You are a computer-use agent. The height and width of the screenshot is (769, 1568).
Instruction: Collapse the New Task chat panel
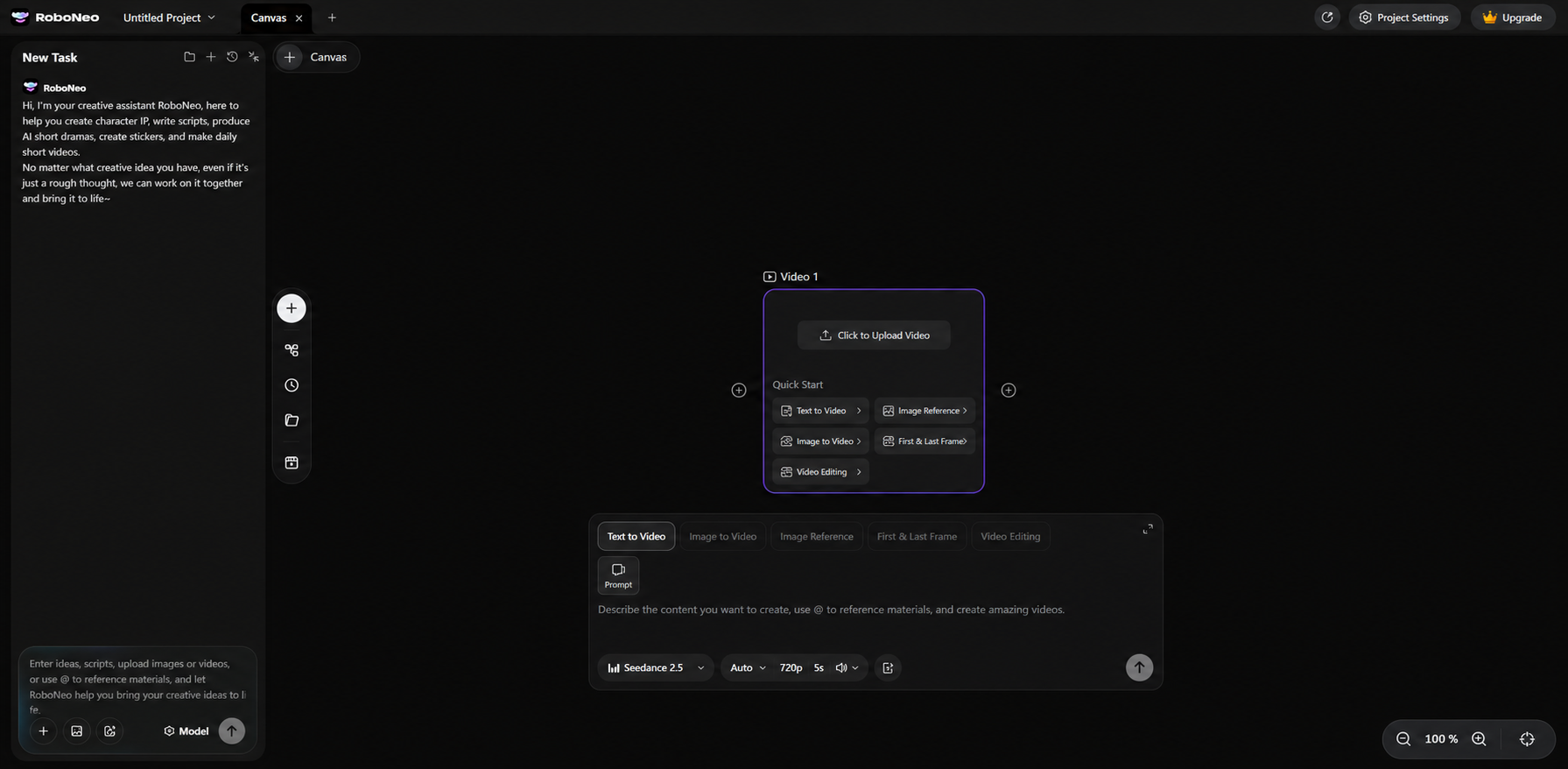tap(254, 57)
